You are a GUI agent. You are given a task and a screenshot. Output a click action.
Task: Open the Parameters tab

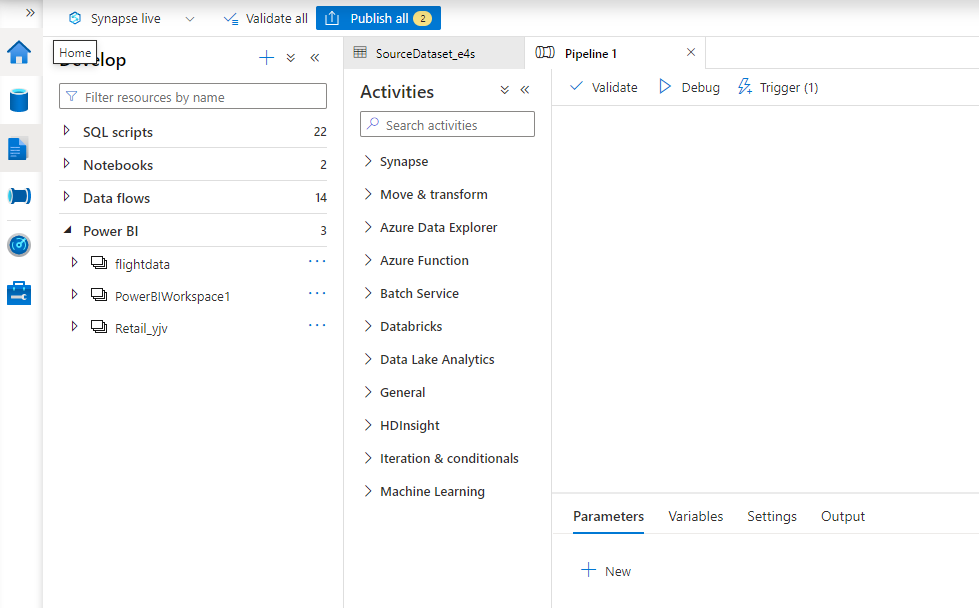tap(608, 517)
